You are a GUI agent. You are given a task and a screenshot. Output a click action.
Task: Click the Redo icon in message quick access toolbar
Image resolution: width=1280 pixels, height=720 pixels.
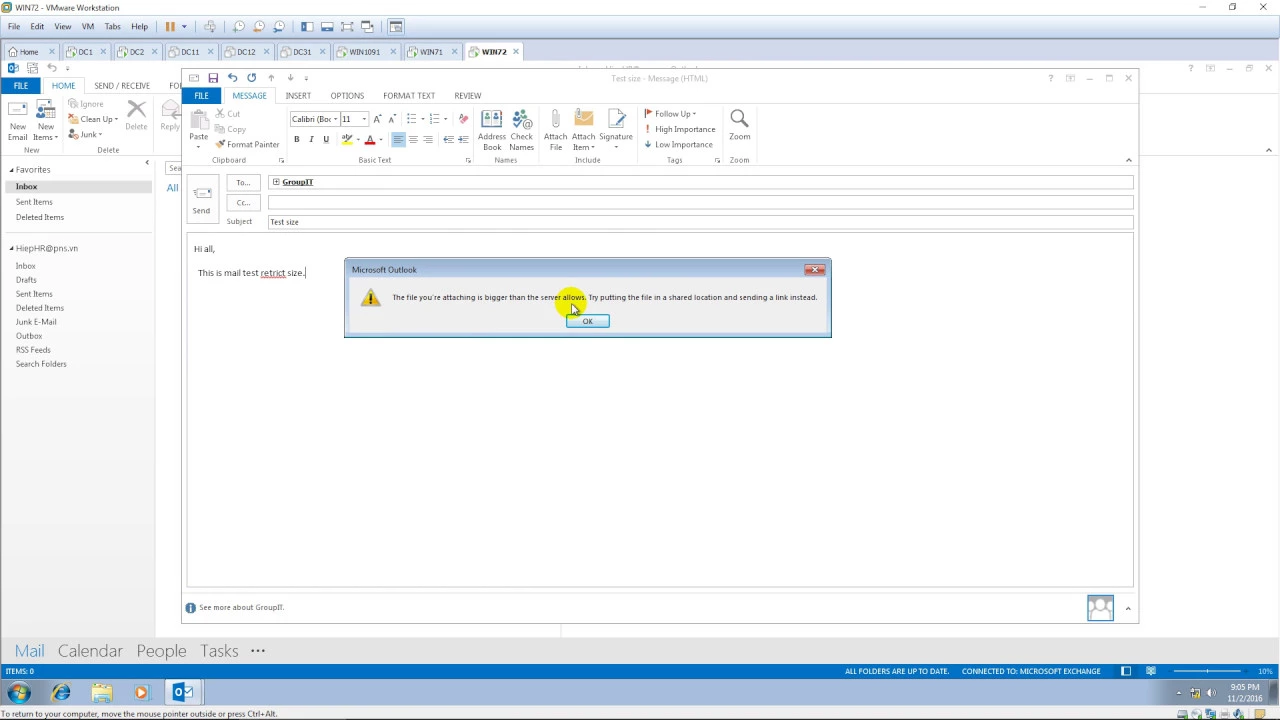click(x=251, y=78)
